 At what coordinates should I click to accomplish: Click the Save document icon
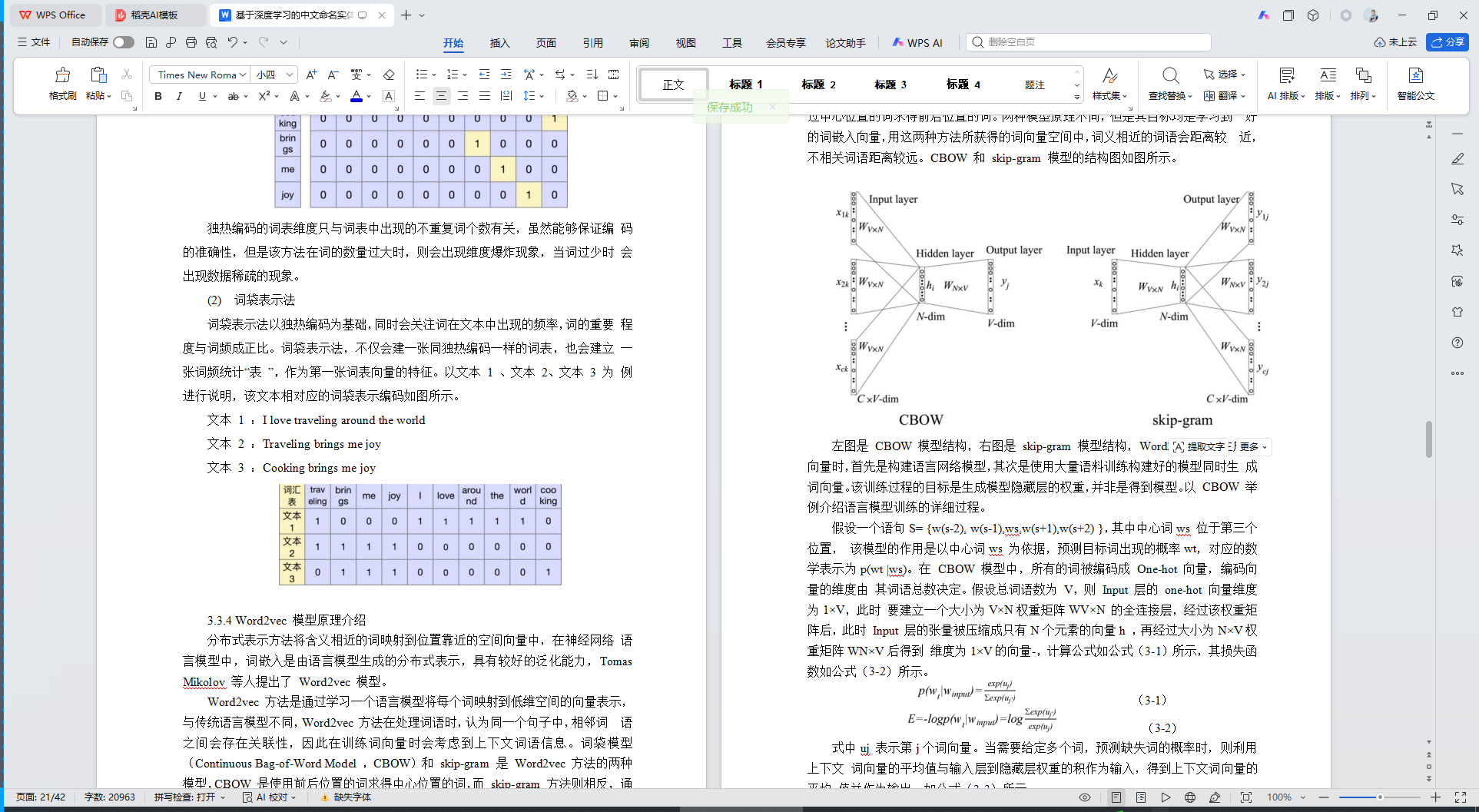tap(151, 42)
